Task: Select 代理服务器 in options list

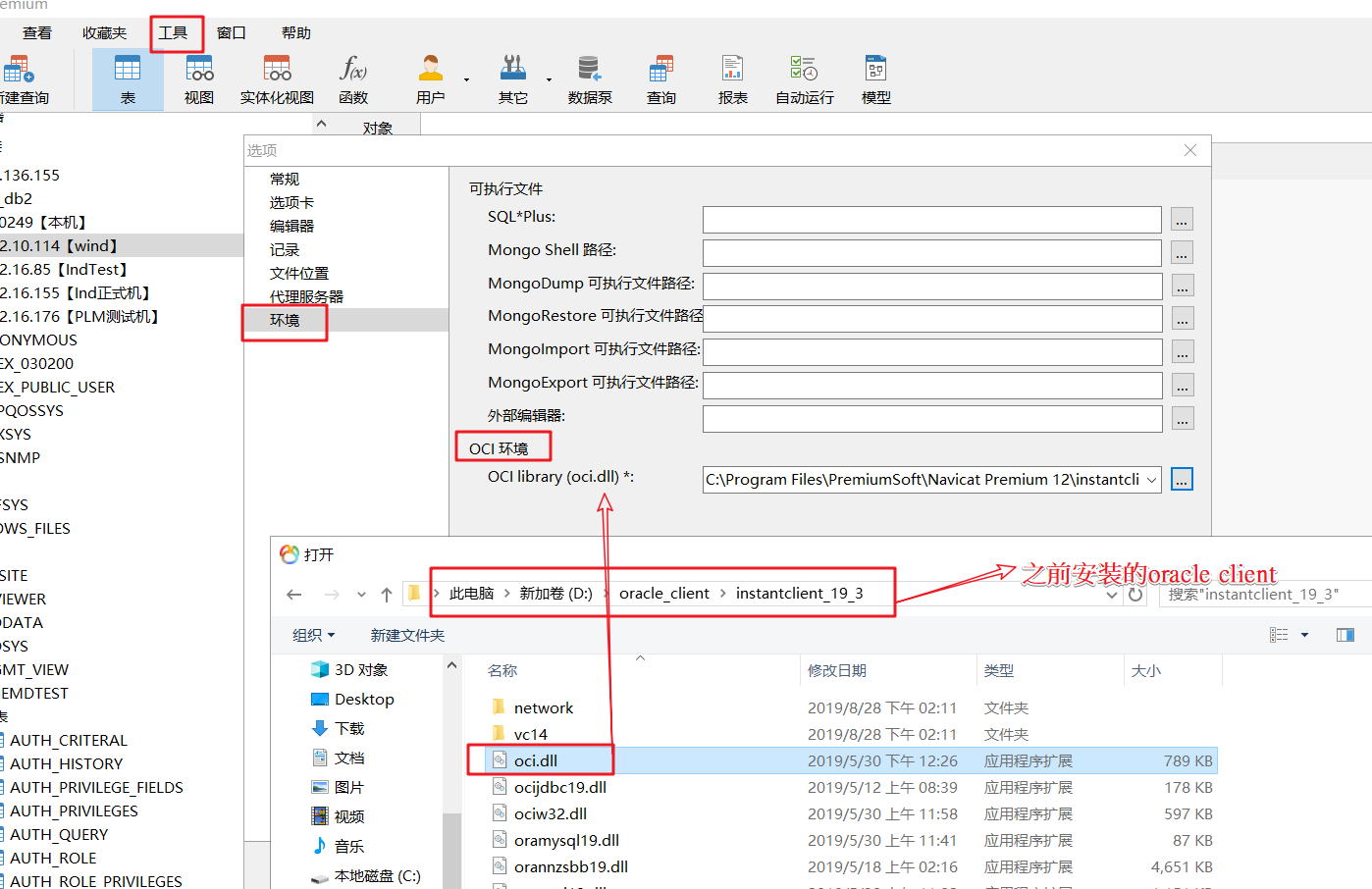Action: pyautogui.click(x=307, y=296)
